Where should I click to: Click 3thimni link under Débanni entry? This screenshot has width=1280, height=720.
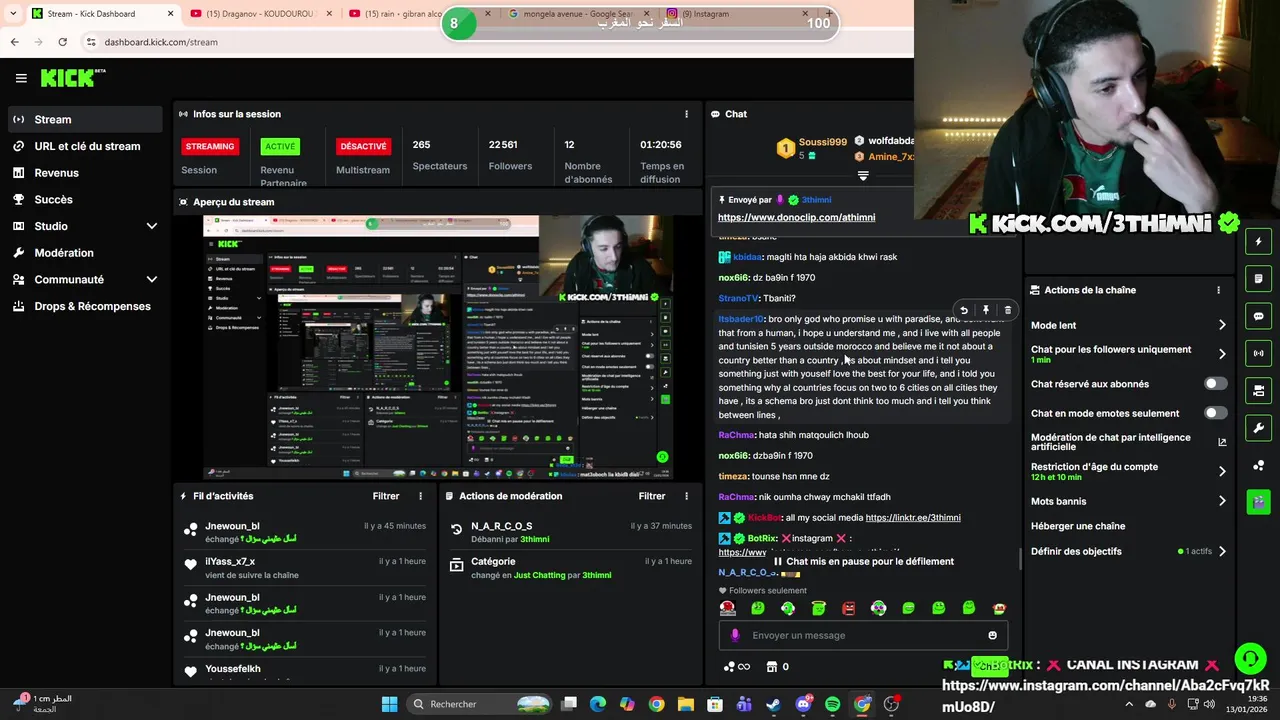[x=535, y=539]
